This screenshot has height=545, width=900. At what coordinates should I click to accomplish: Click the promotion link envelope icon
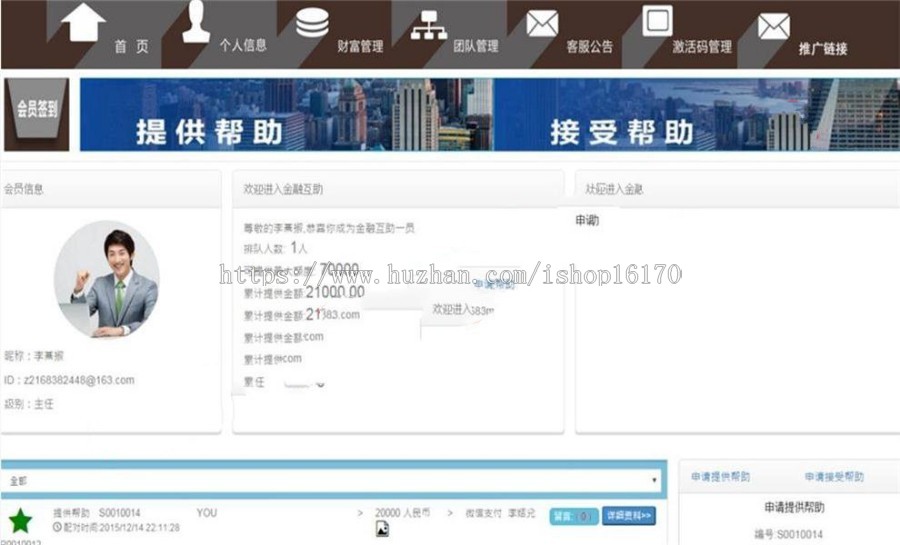[x=774, y=26]
